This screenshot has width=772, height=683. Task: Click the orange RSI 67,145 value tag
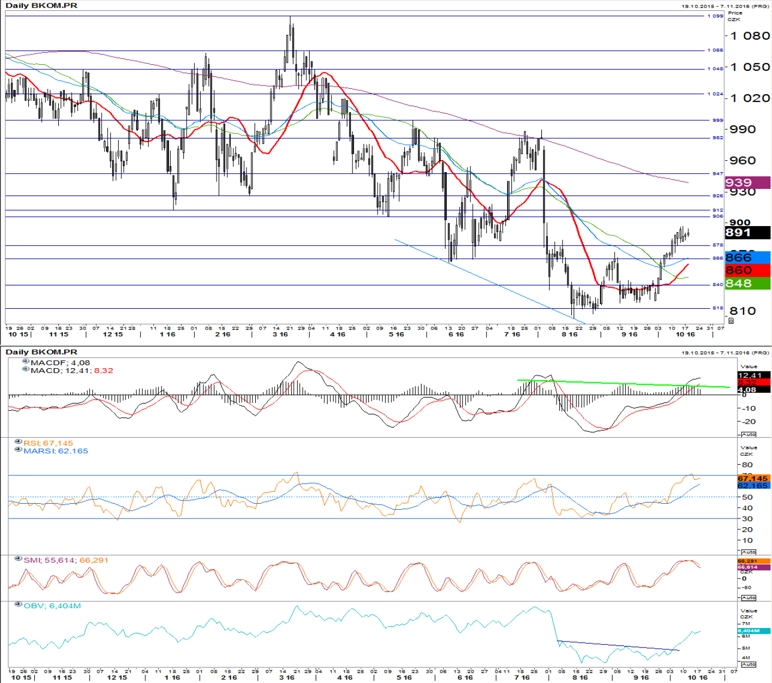click(x=753, y=478)
